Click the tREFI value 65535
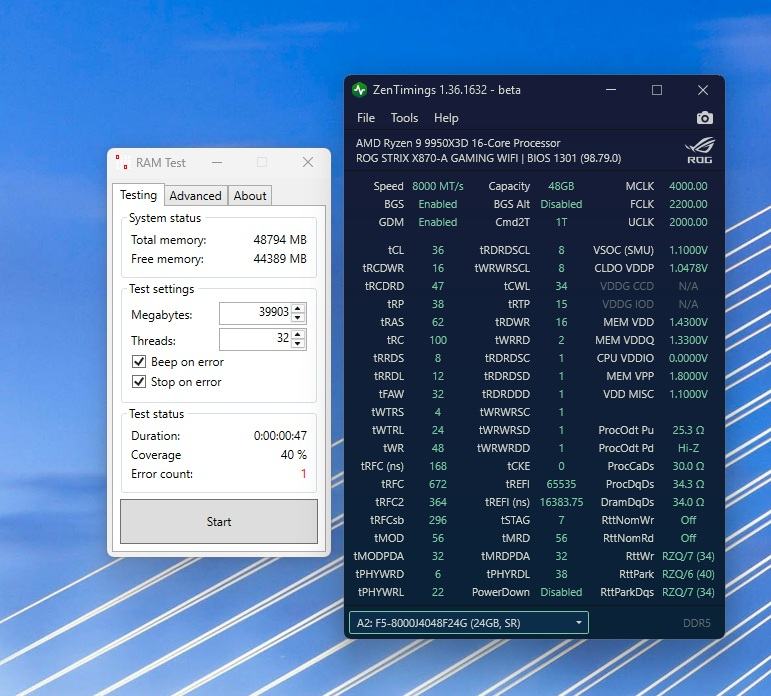 (561, 484)
